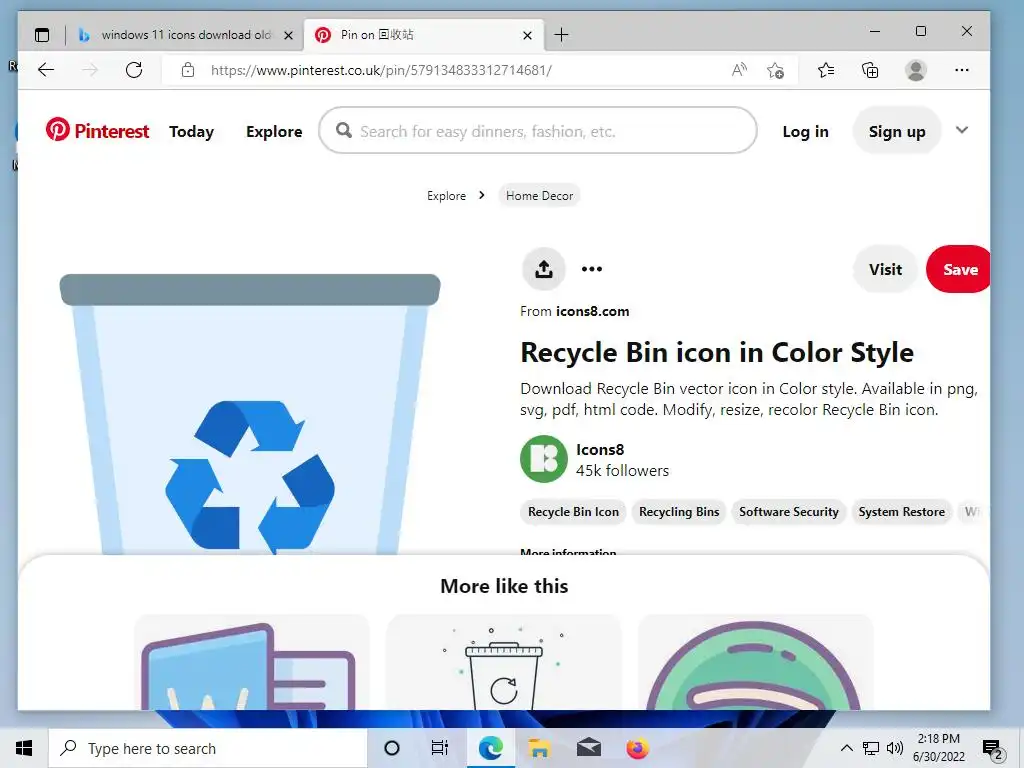The image size is (1024, 768).
Task: Activate the Read aloud icon
Action: click(739, 70)
